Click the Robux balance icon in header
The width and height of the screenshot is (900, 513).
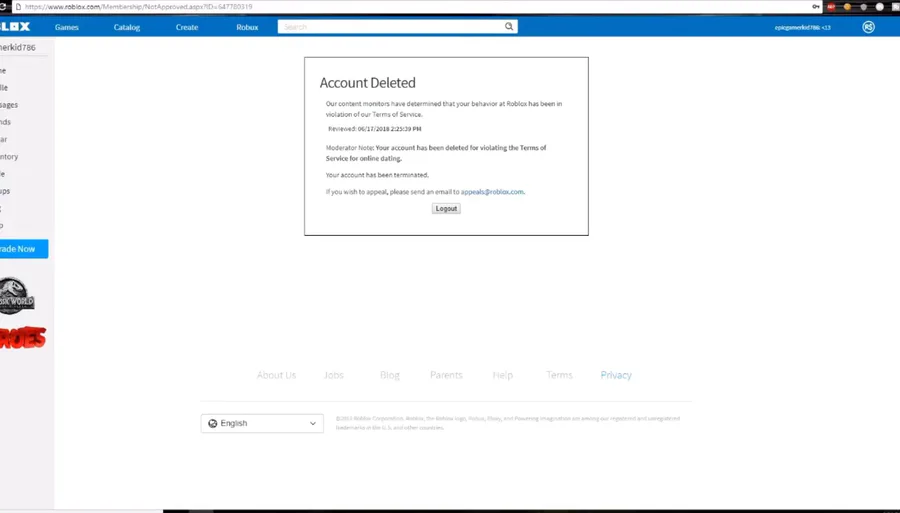868,27
